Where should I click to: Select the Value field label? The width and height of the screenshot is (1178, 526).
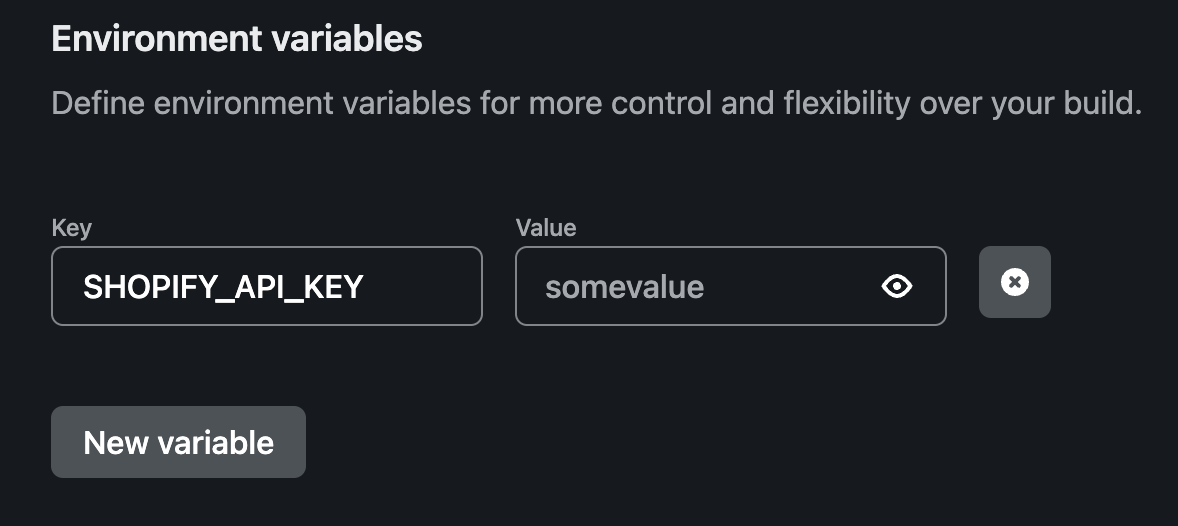[546, 228]
